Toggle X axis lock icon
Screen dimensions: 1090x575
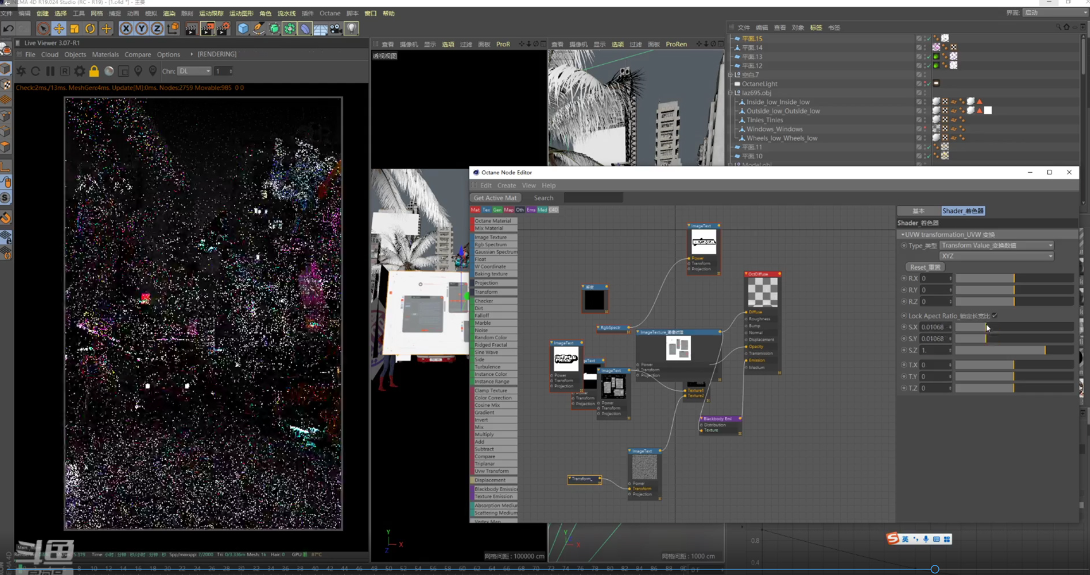tap(126, 29)
